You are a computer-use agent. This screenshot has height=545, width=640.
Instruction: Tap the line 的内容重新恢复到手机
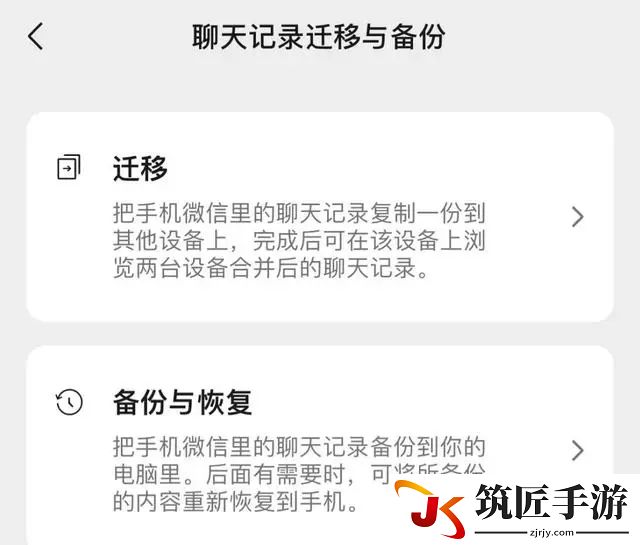[x=236, y=502]
